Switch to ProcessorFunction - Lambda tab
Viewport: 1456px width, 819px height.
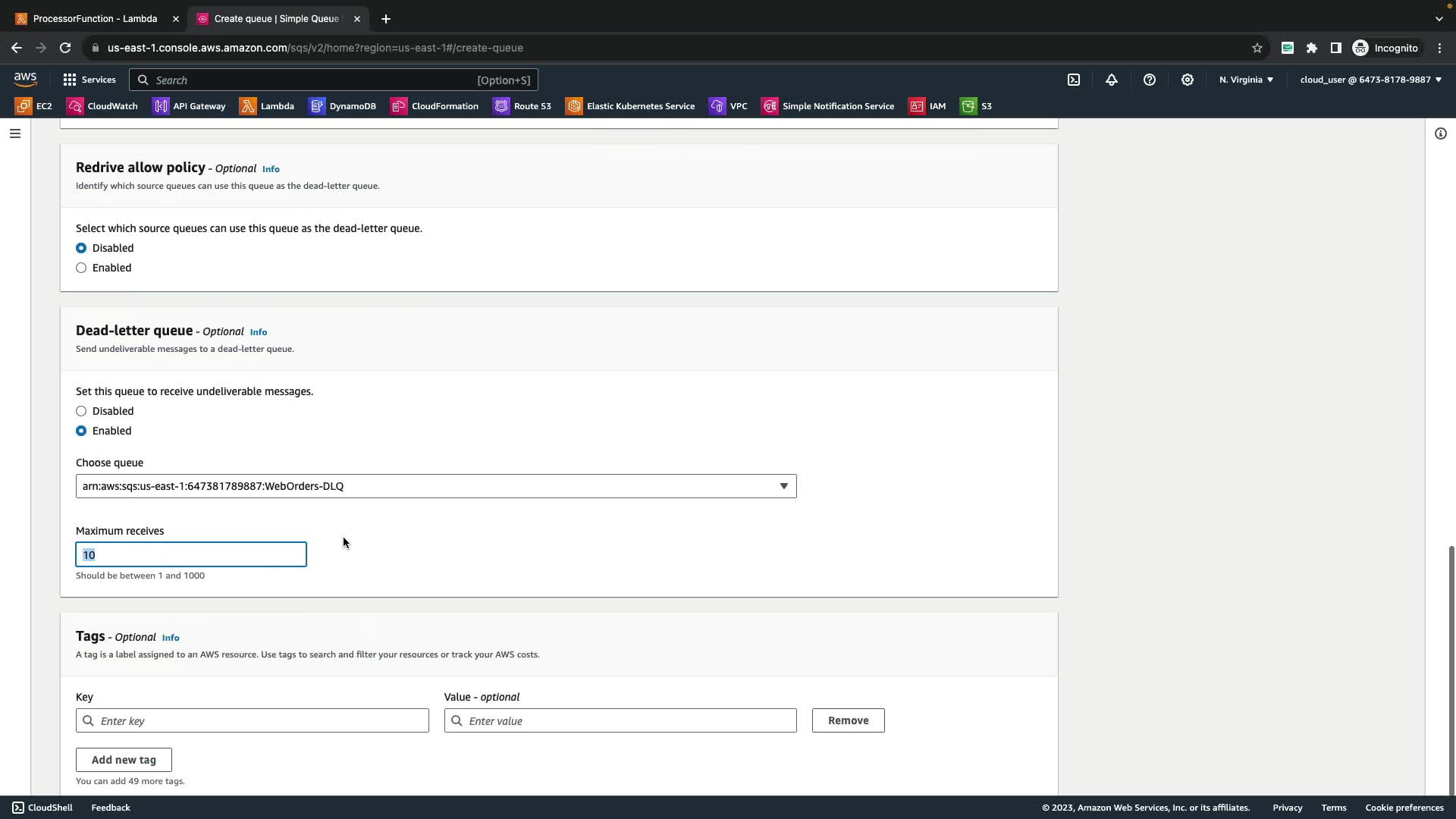click(x=95, y=18)
